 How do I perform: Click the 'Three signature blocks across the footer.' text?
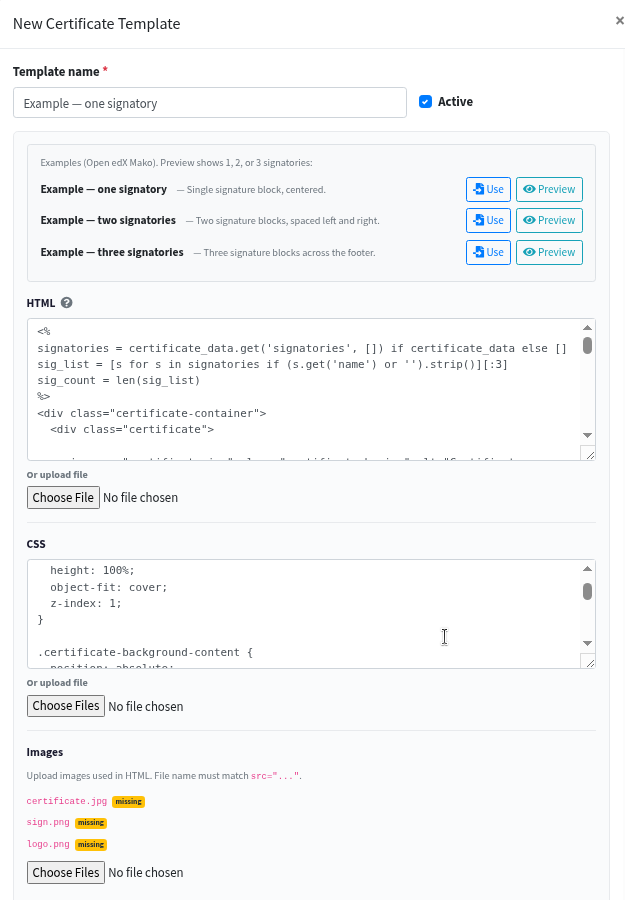(289, 253)
